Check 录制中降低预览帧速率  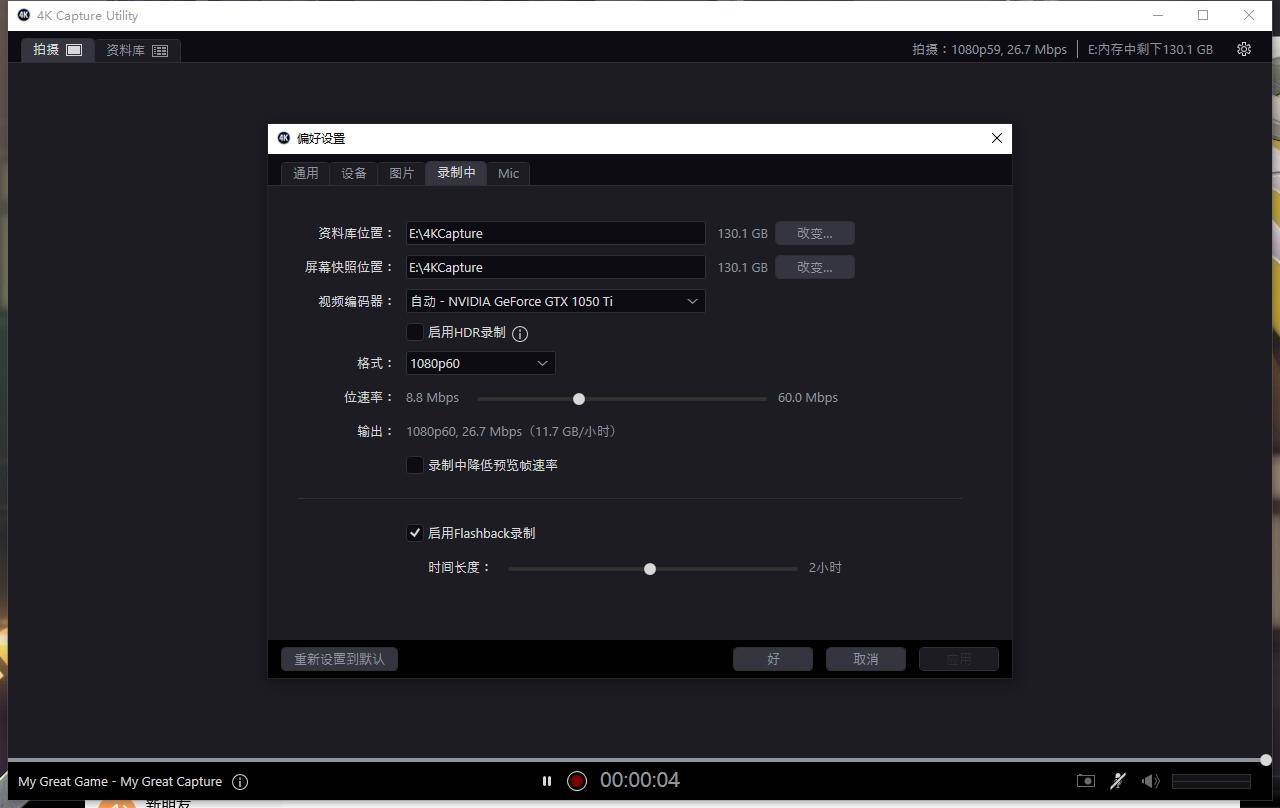[415, 465]
